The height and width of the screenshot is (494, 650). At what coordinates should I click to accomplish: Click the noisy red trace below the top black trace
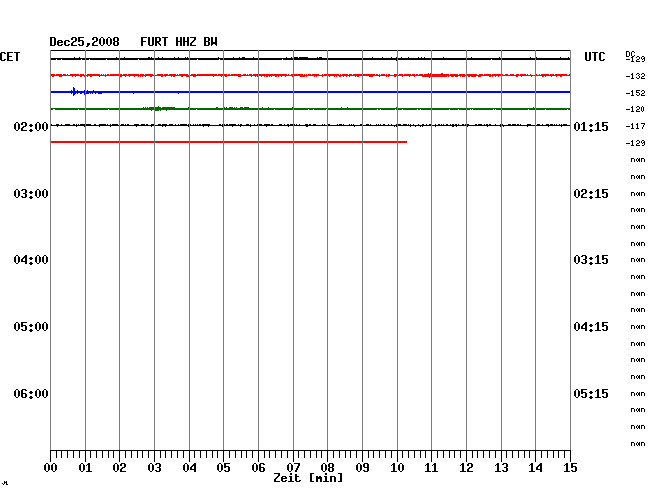point(310,75)
